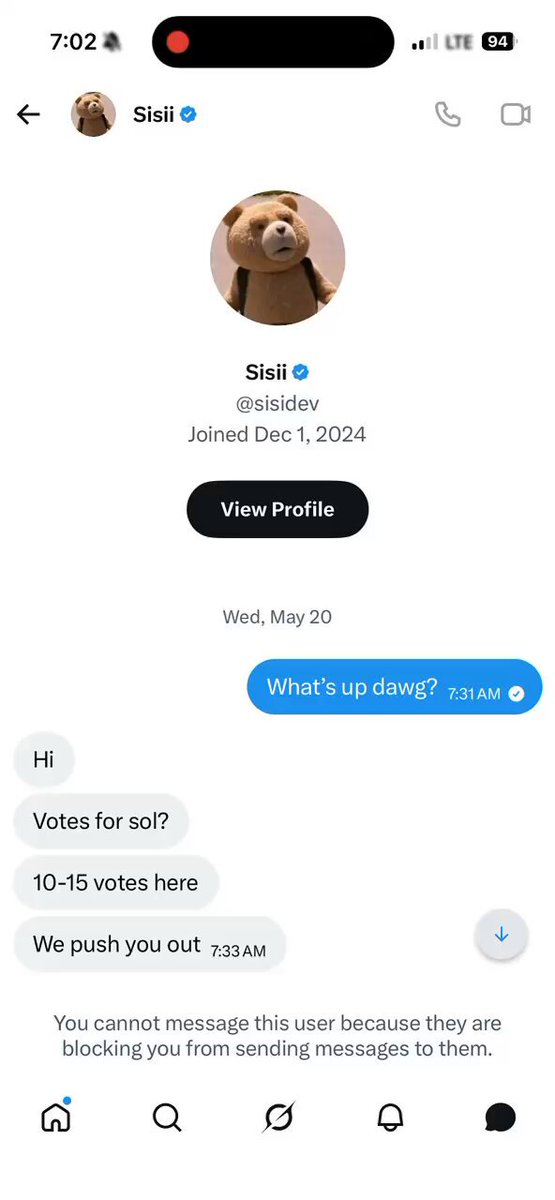Open the Grok tab icon
This screenshot has height=1200, width=555.
coord(278,1116)
